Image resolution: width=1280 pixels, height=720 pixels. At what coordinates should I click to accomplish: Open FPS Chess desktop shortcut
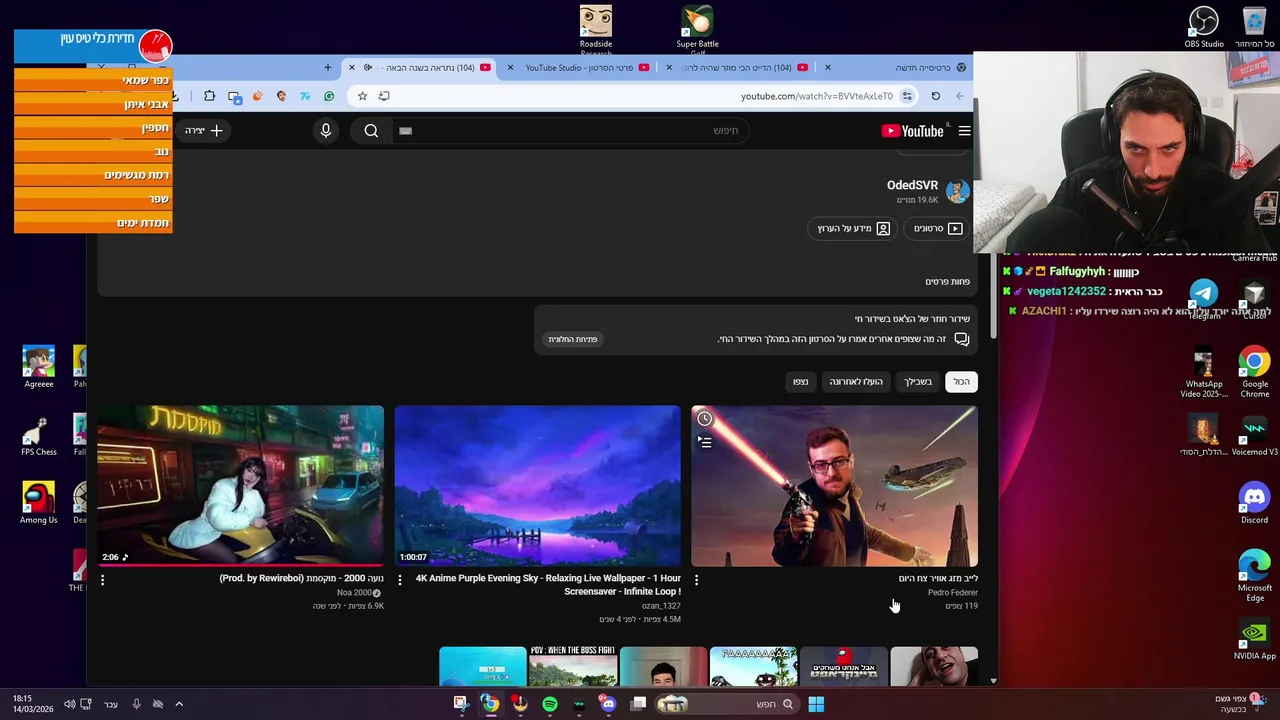click(x=38, y=435)
